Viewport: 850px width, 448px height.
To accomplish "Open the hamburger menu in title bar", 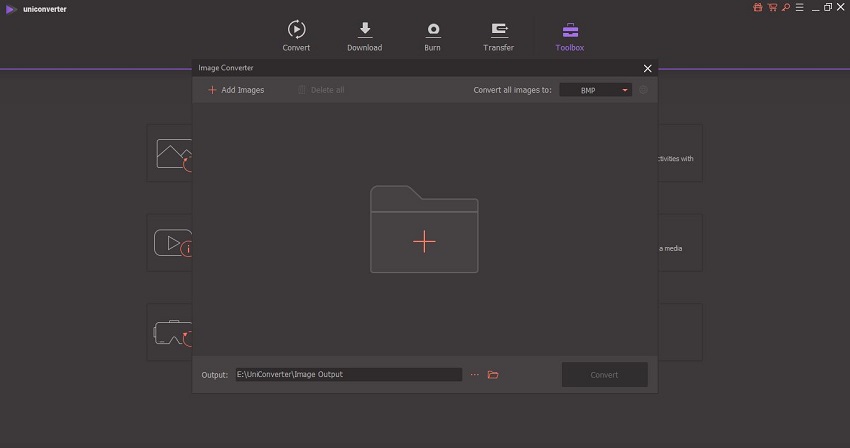I will (x=799, y=7).
